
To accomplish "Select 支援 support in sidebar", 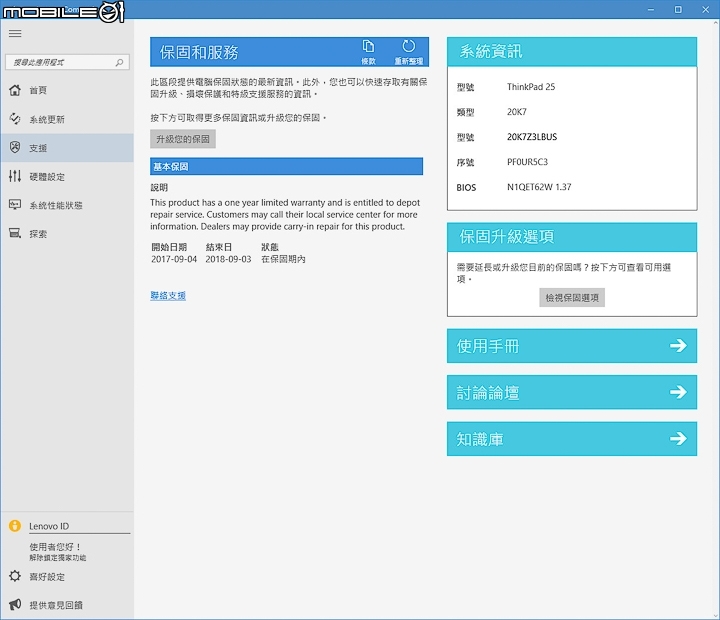I will pos(67,148).
